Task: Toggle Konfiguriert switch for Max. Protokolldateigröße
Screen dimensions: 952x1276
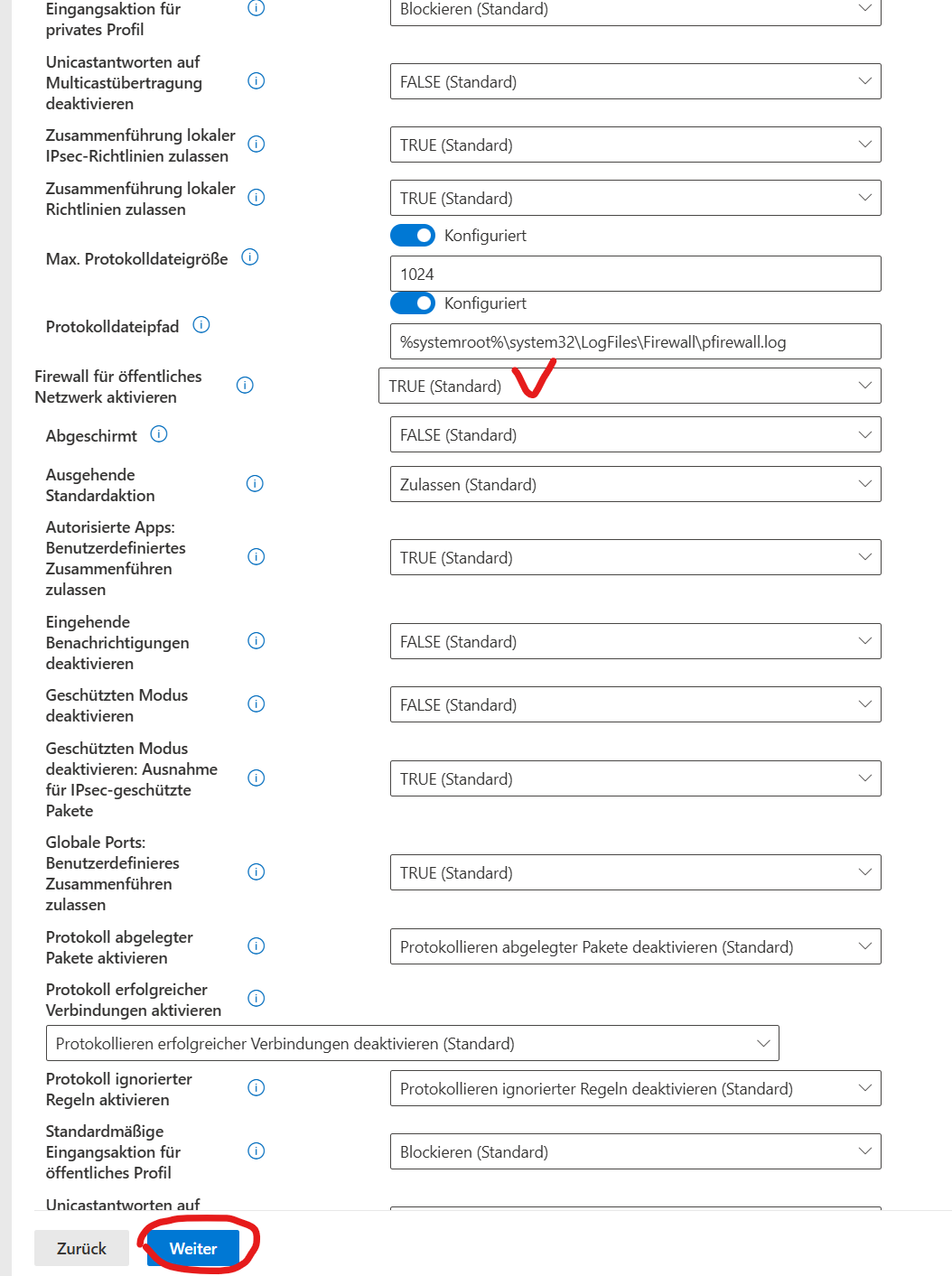Action: [413, 236]
